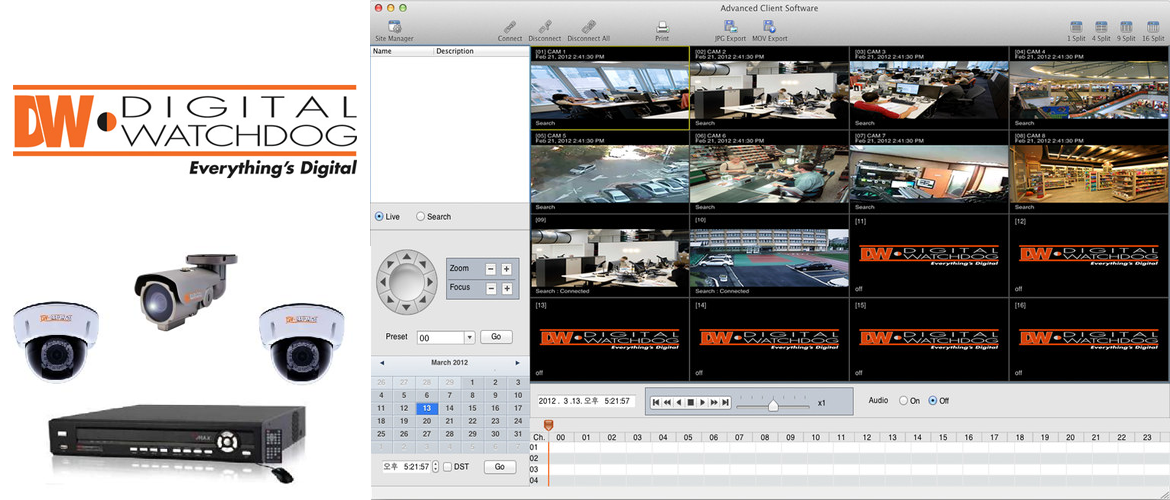Select CAM 1 video tile

[x=610, y=88]
